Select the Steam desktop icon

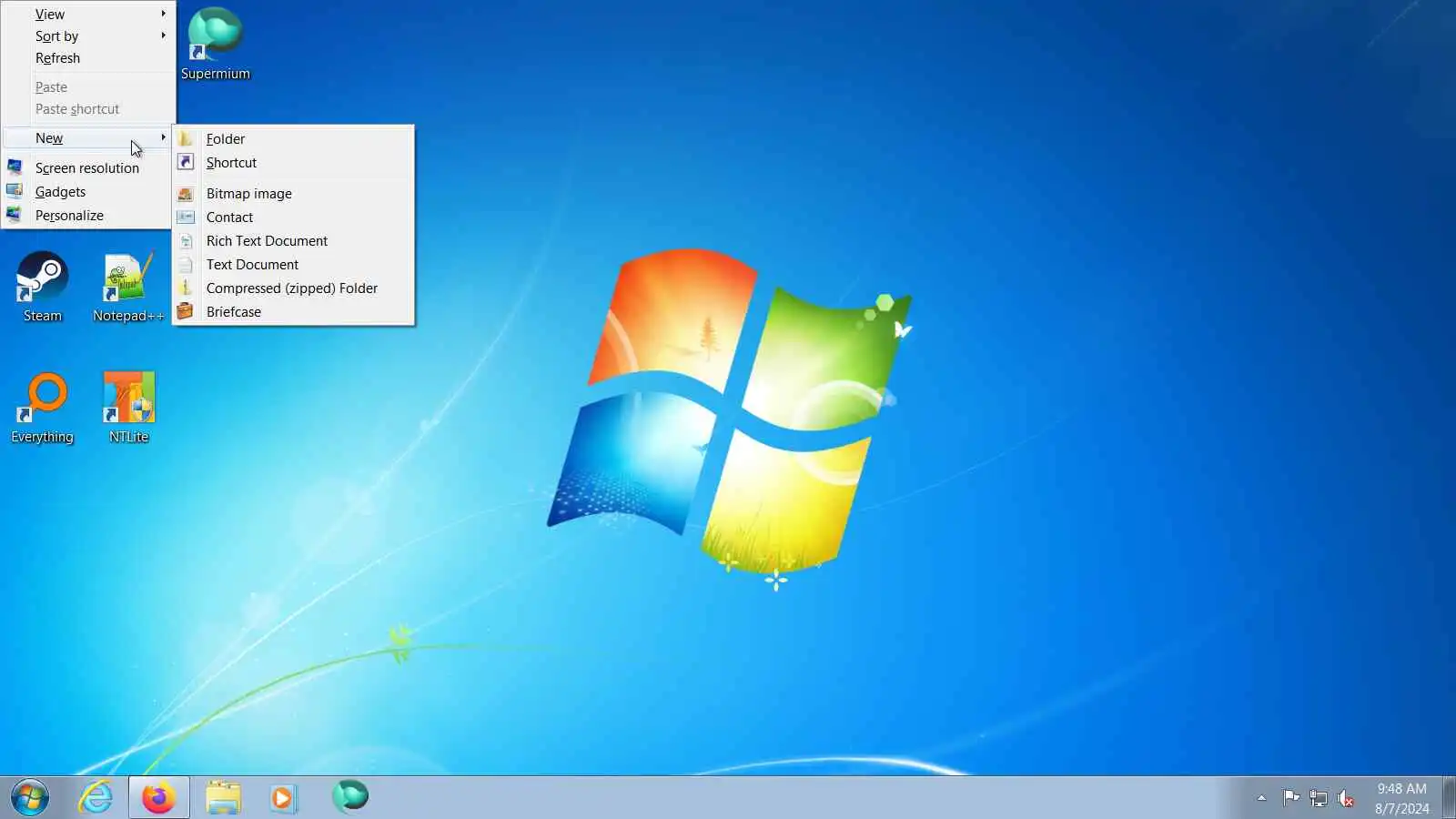click(x=42, y=287)
